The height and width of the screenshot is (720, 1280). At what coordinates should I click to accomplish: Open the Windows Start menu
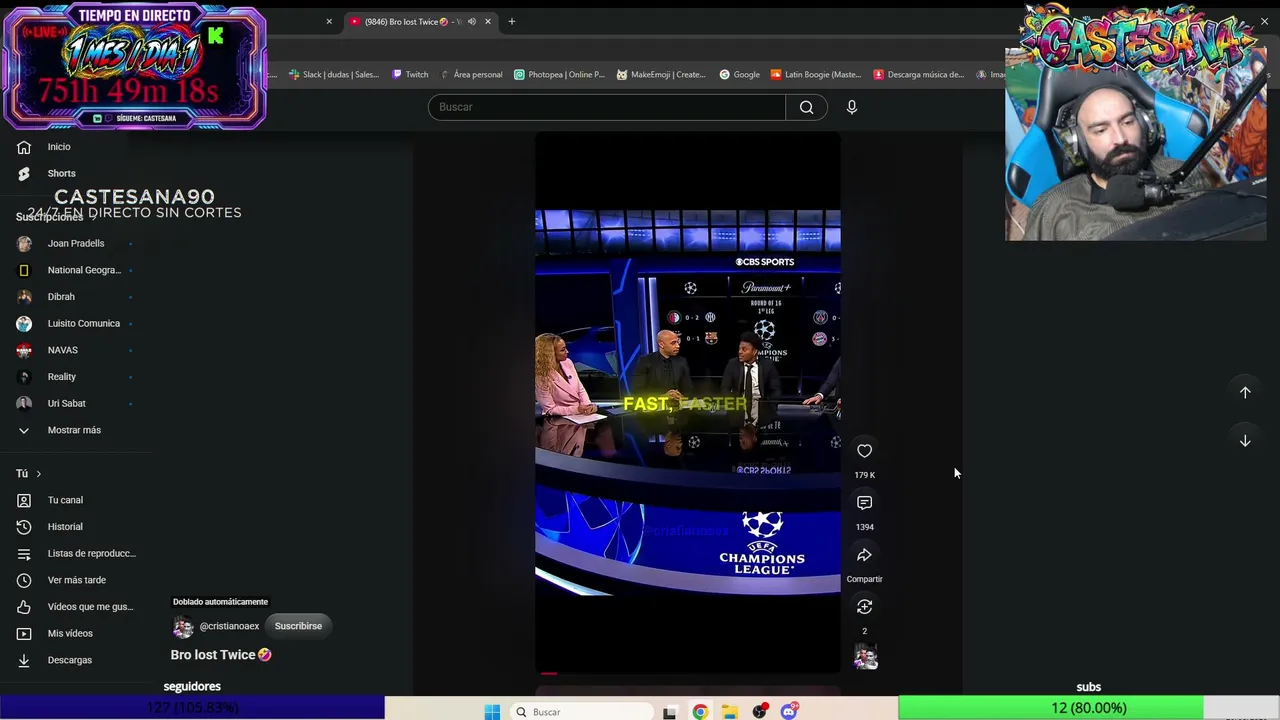point(492,712)
